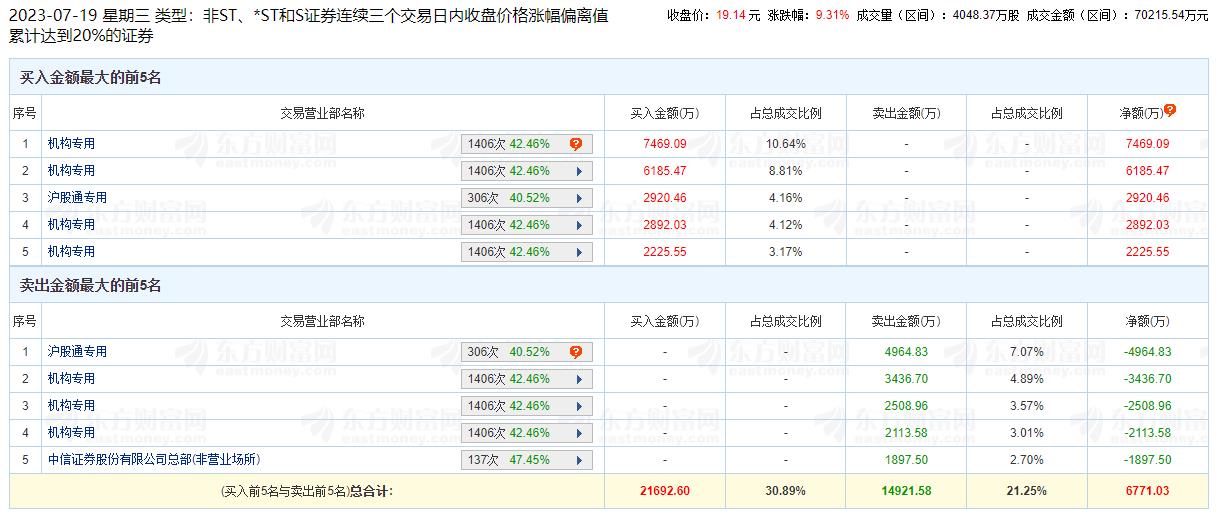Open the 沪股通专用 link in the sell top-5 list
The image size is (1222, 520).
pyautogui.click(x=77, y=352)
